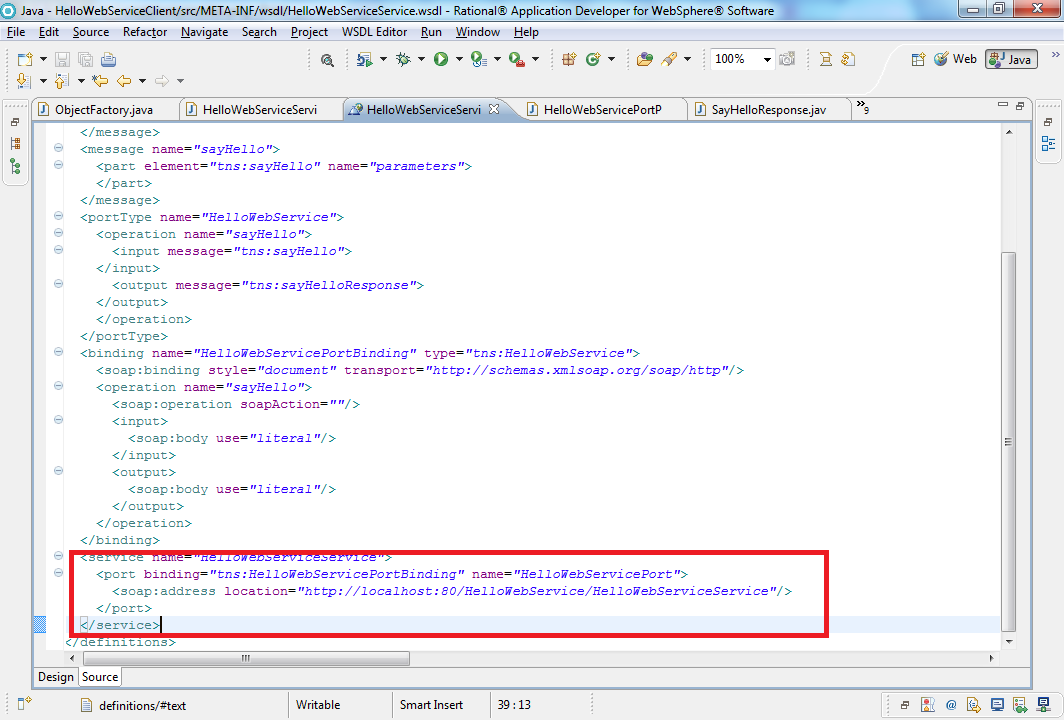Screen dimensions: 1064x720
Task: Switch to the SayHelloResponse.java tab
Action: click(768, 110)
